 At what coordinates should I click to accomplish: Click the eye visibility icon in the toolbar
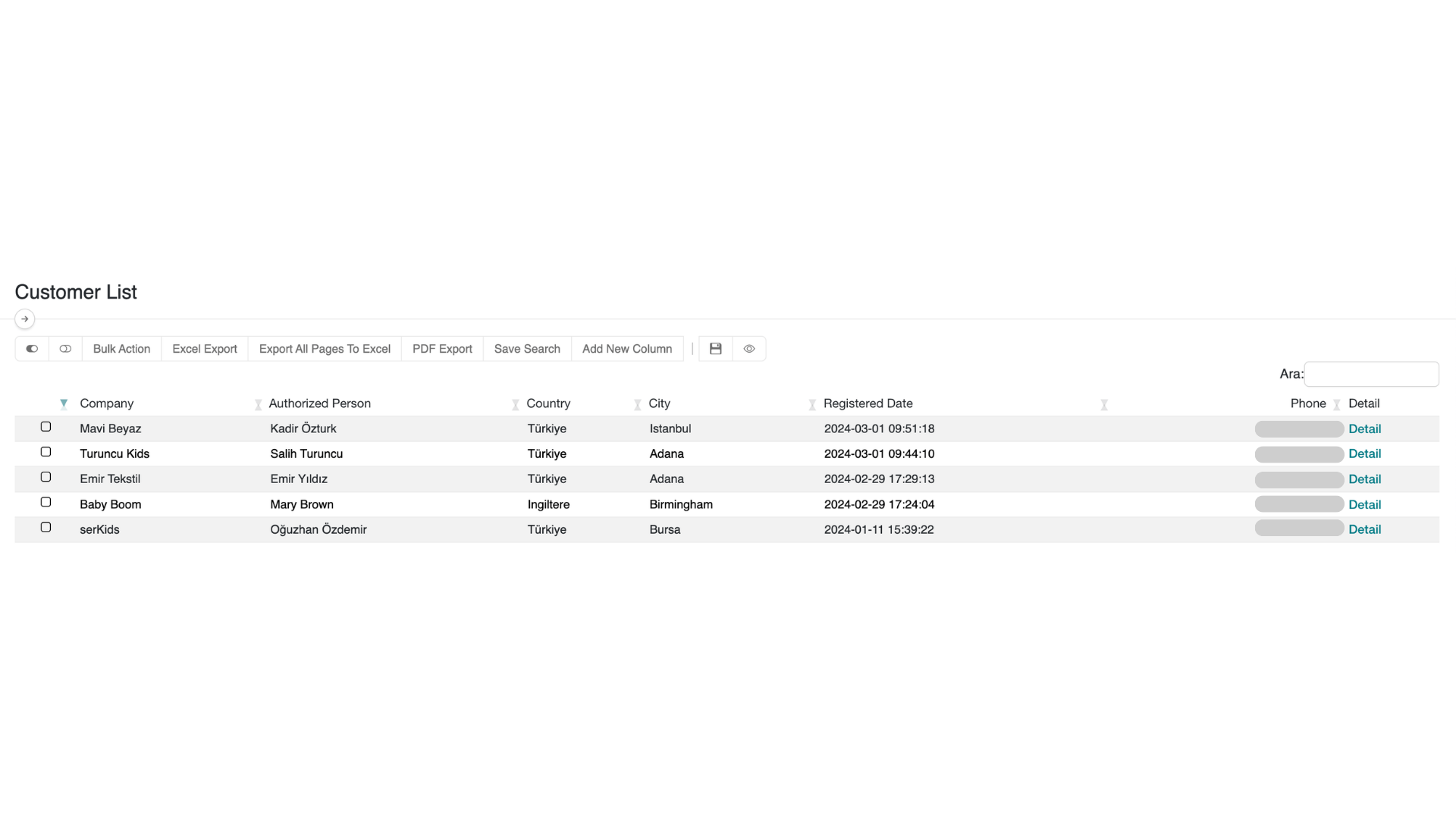[749, 348]
